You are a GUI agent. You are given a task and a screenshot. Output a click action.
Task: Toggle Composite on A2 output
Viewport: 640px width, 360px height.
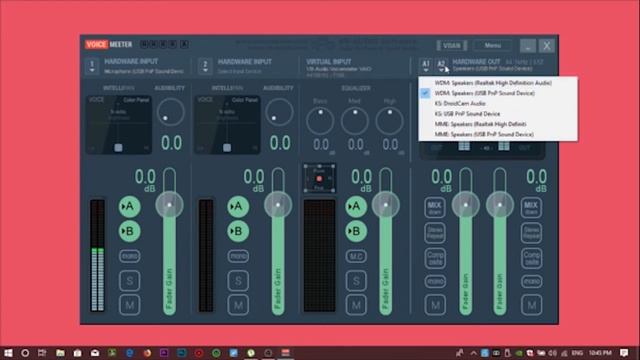(x=531, y=258)
